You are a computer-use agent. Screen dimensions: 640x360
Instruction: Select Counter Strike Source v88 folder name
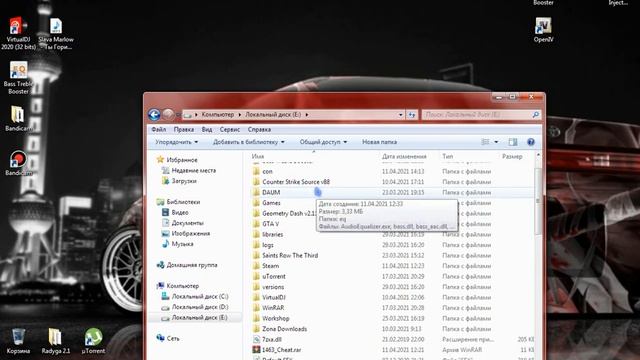click(296, 182)
